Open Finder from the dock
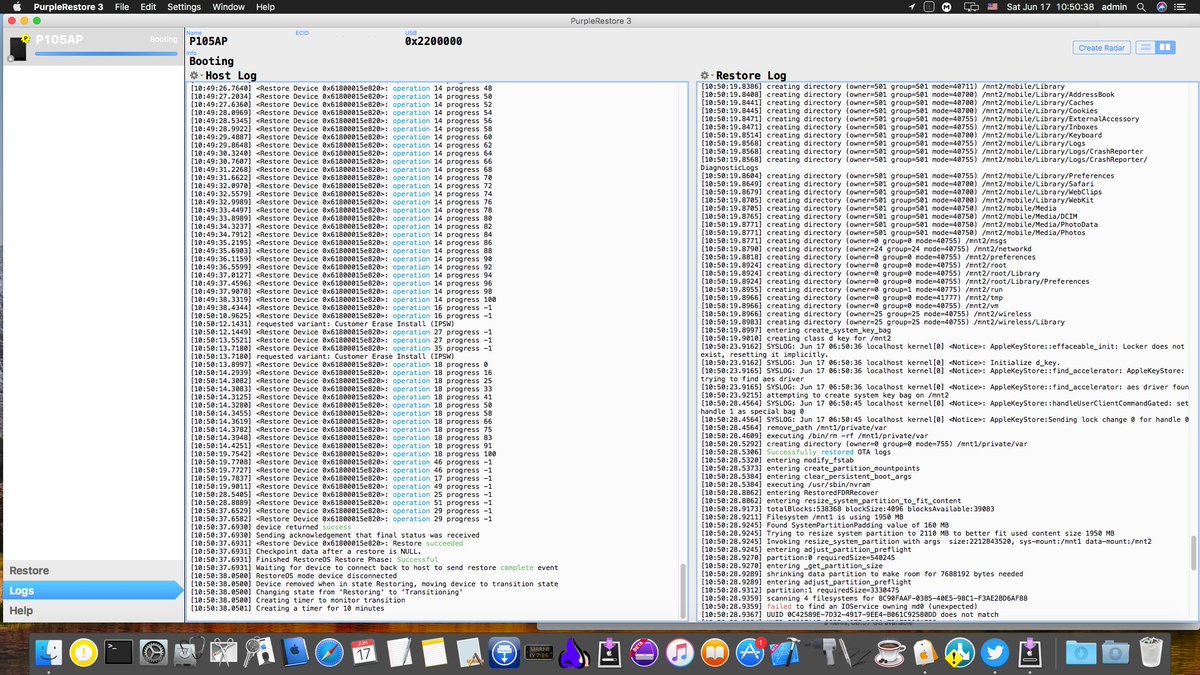 [x=48, y=652]
